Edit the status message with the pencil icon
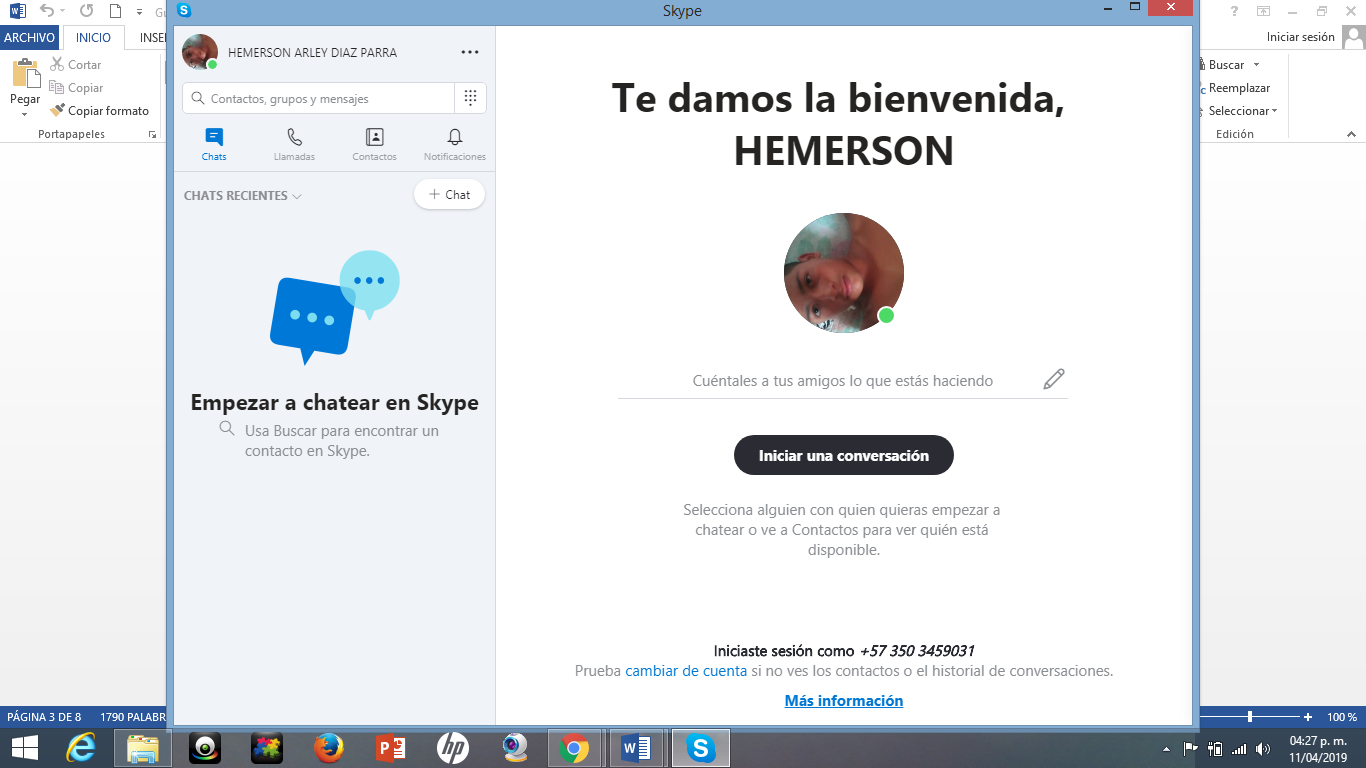Viewport: 1366px width, 768px height. point(1054,379)
